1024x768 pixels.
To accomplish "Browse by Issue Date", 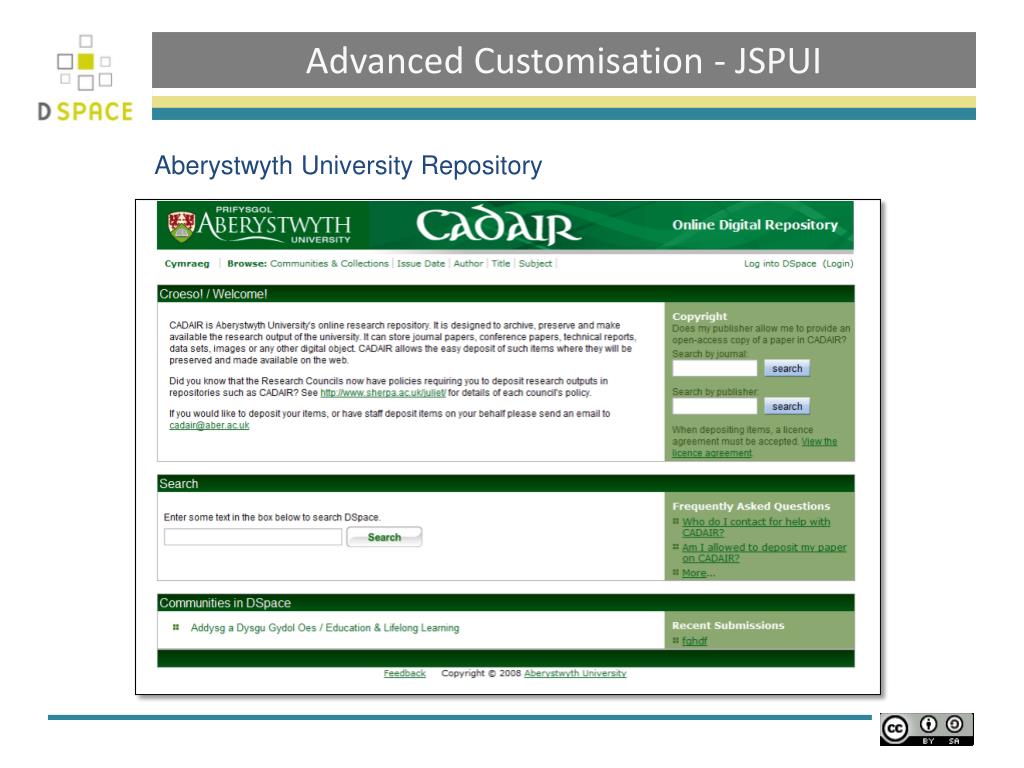I will point(421,264).
